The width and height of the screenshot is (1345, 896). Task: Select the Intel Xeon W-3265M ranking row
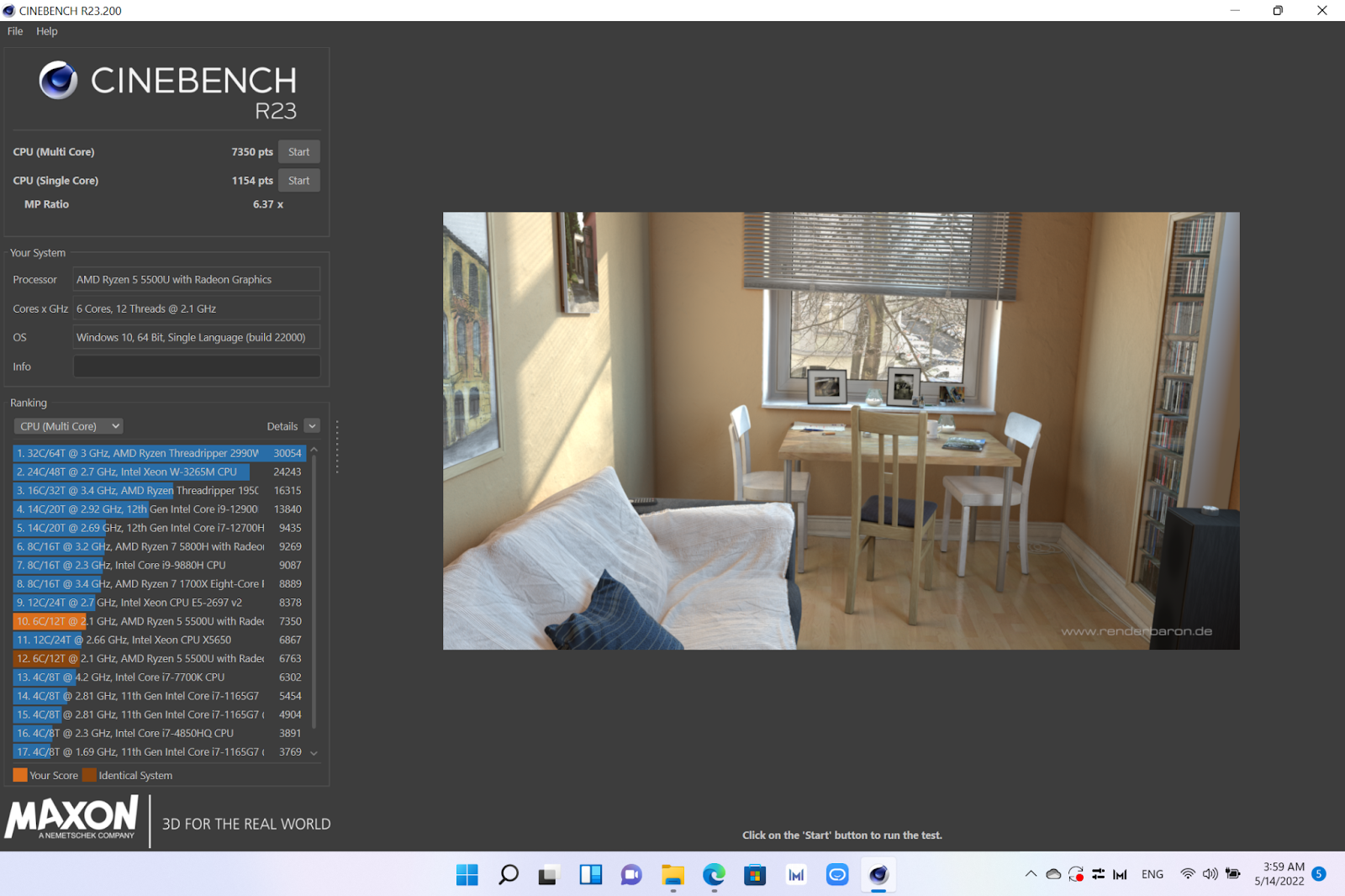[x=159, y=472]
